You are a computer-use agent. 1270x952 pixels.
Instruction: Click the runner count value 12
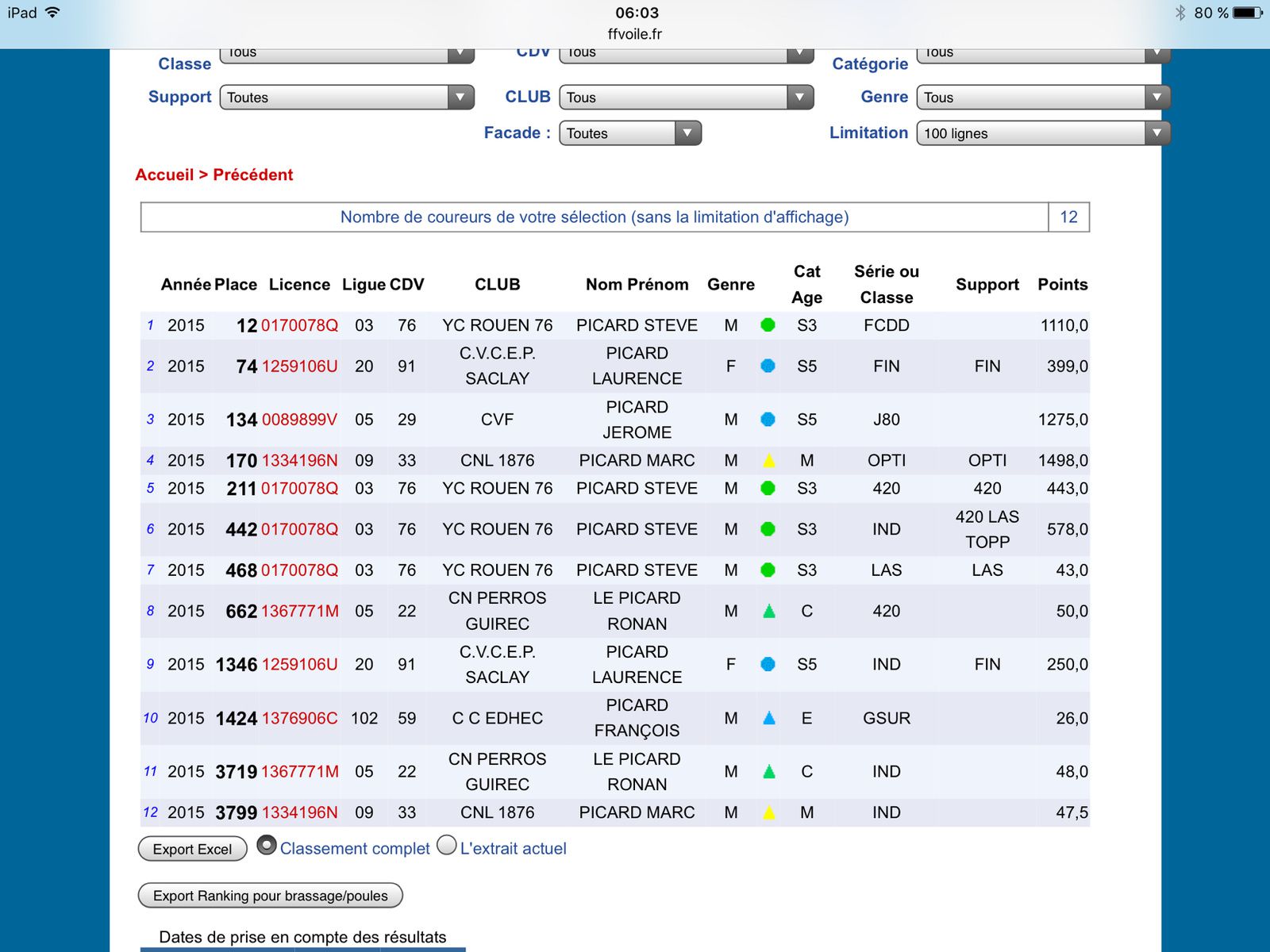(x=1068, y=217)
